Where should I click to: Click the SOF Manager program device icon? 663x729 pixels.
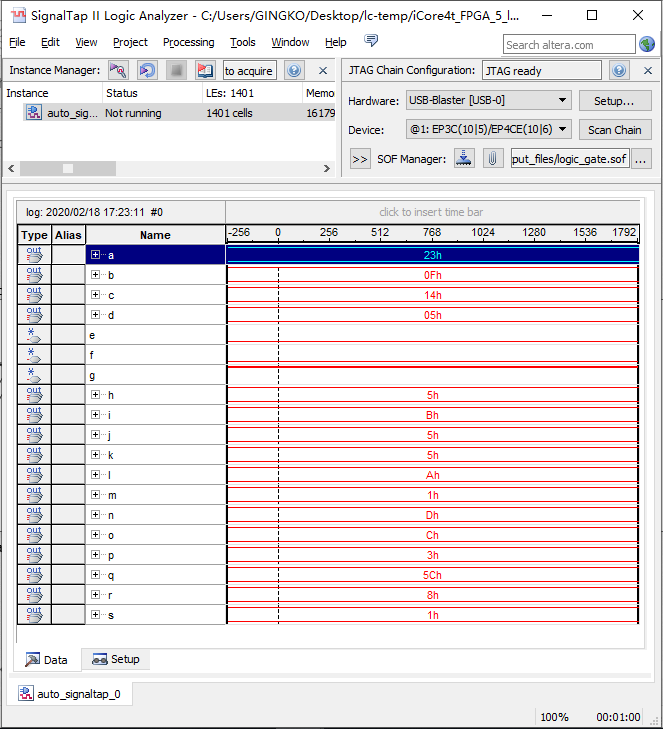[464, 158]
